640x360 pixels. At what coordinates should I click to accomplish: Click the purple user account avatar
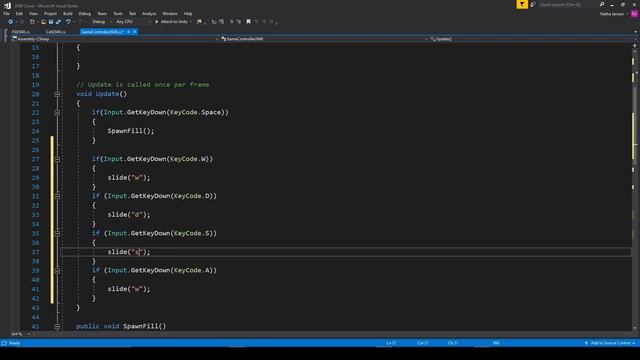pos(634,14)
